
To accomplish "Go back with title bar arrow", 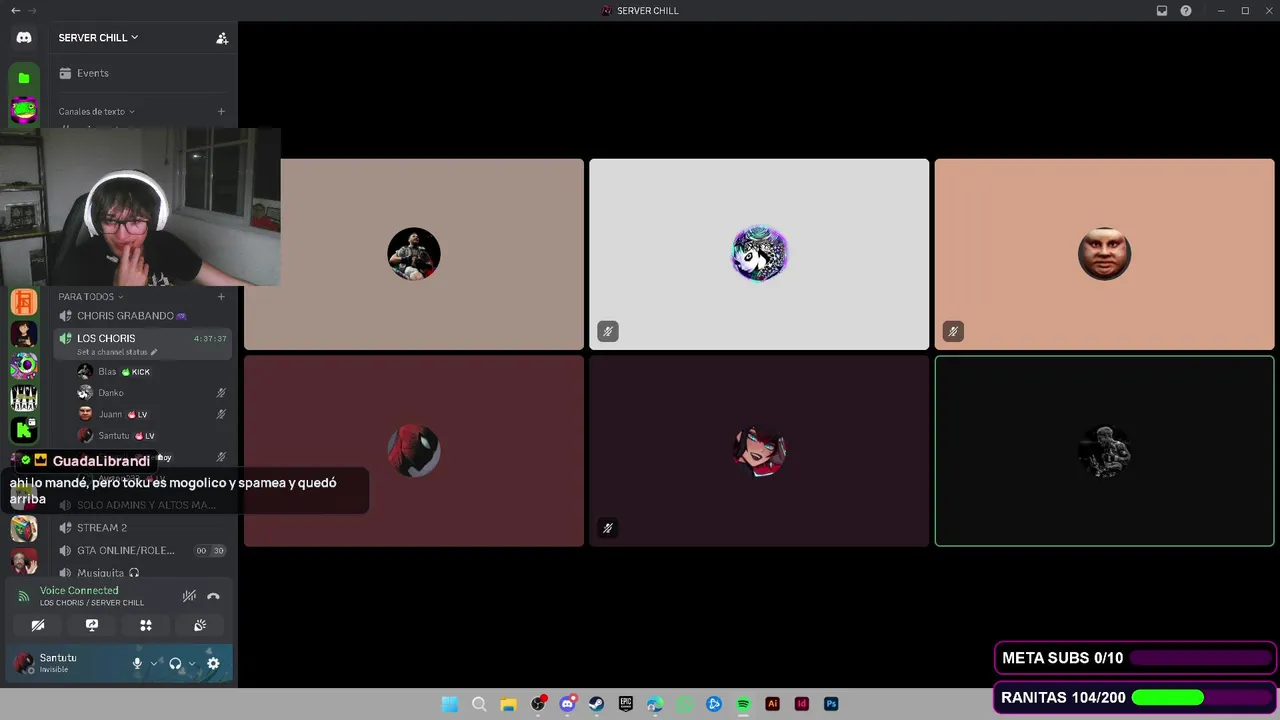I will point(15,11).
